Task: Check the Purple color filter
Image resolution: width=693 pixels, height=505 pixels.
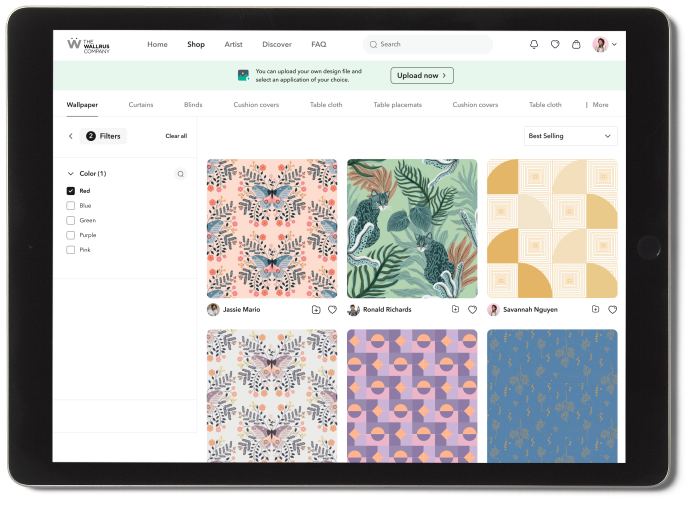Action: [x=71, y=235]
